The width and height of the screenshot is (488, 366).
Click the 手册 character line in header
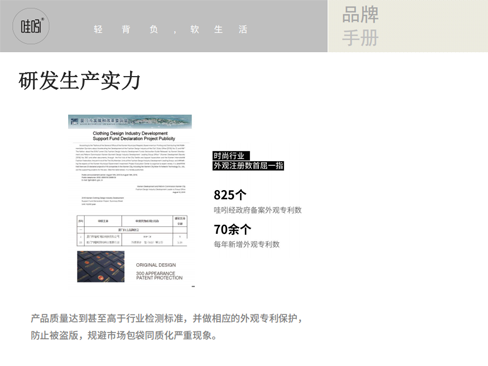pyautogui.click(x=360, y=38)
